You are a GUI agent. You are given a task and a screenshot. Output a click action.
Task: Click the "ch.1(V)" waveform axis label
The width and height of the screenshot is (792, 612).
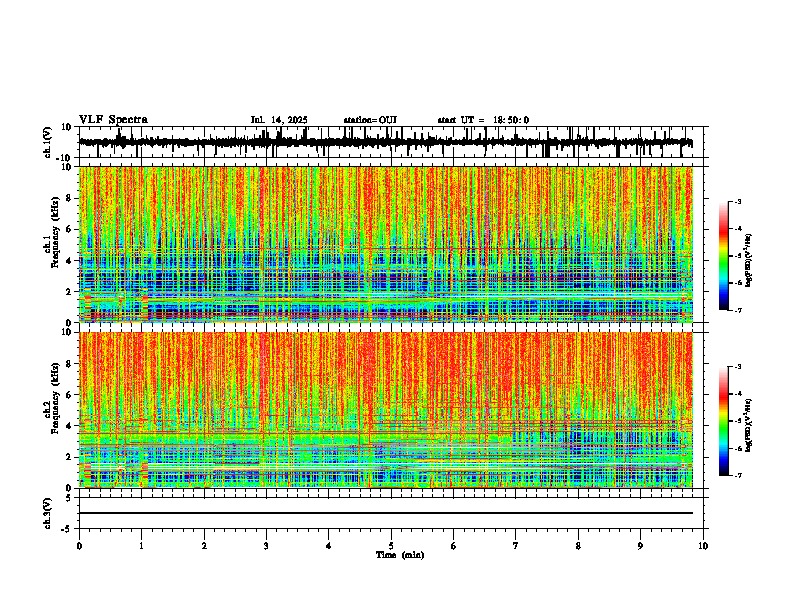pos(48,142)
